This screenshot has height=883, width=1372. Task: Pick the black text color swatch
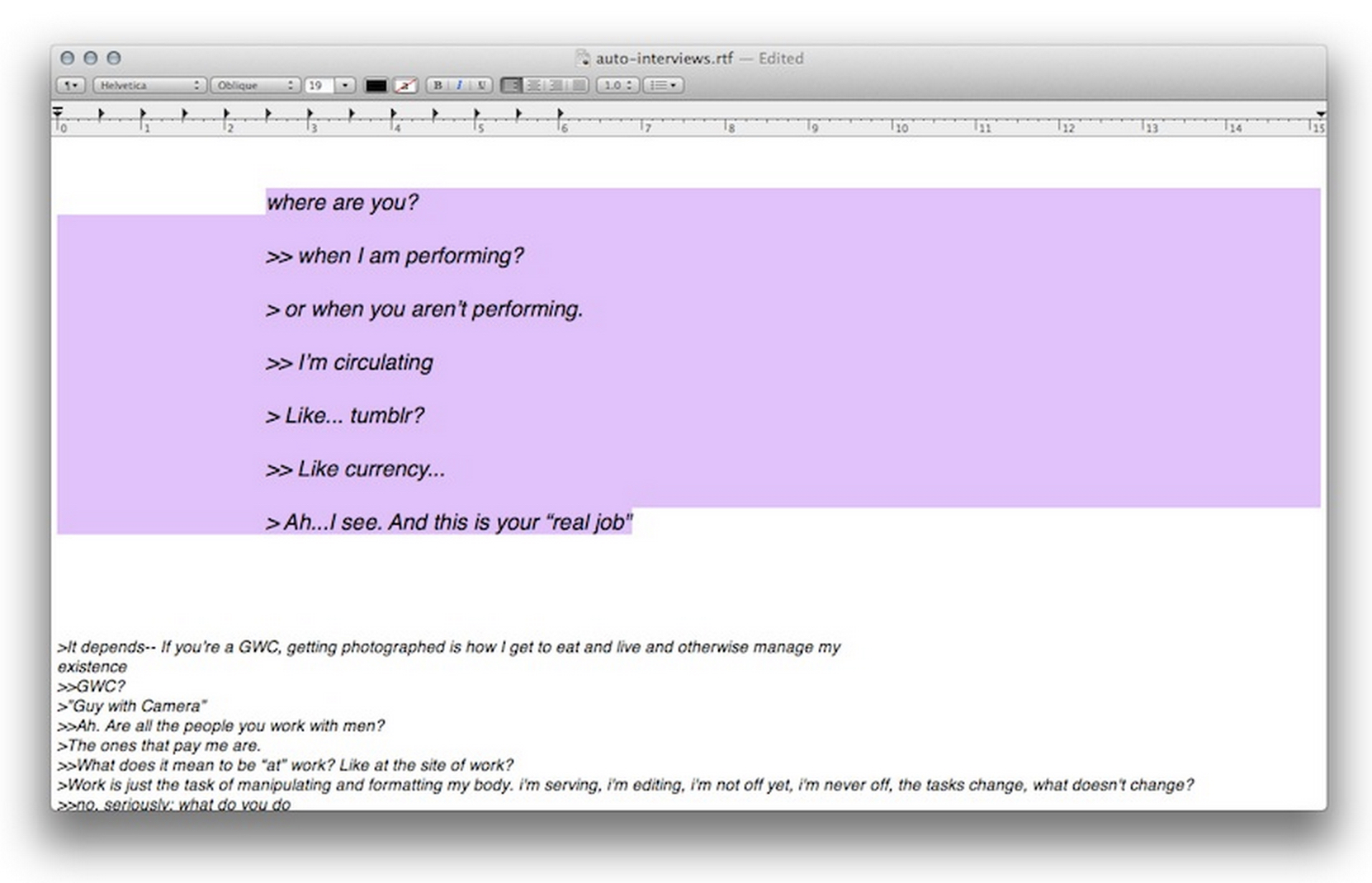pos(376,85)
